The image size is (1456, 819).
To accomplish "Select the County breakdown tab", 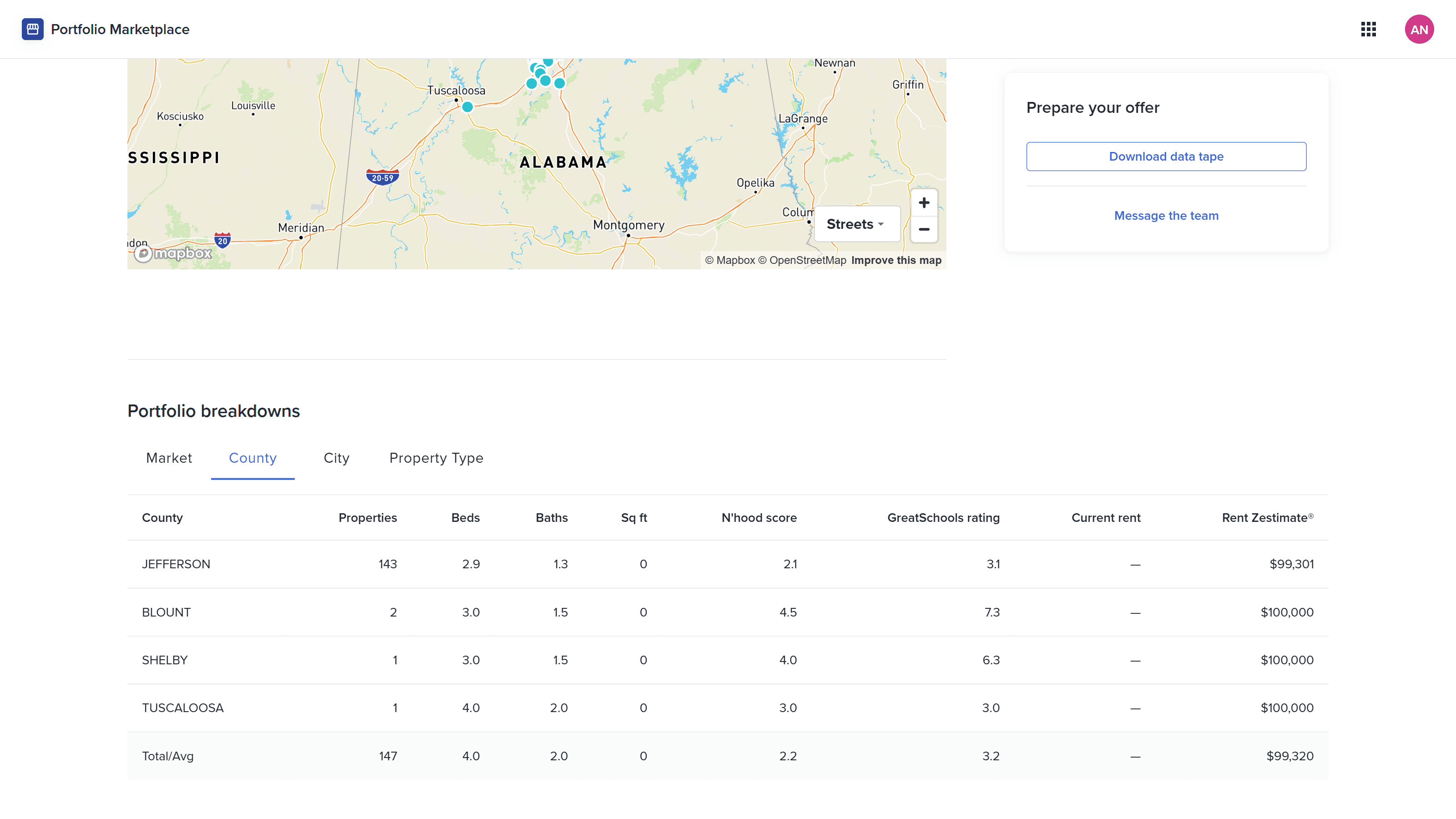I will pos(253,458).
